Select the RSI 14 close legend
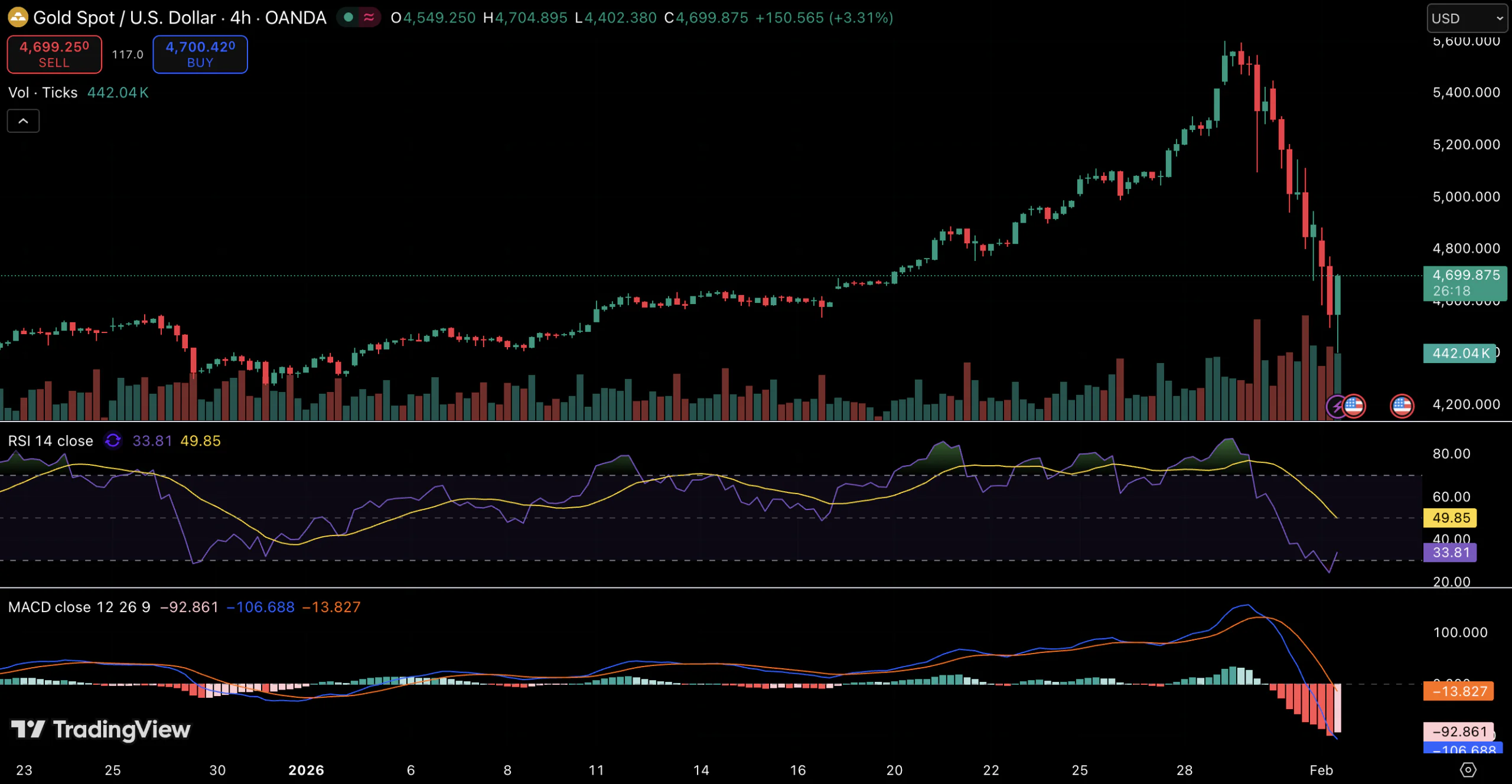Viewport: 1512px width, 784px height. (x=50, y=441)
